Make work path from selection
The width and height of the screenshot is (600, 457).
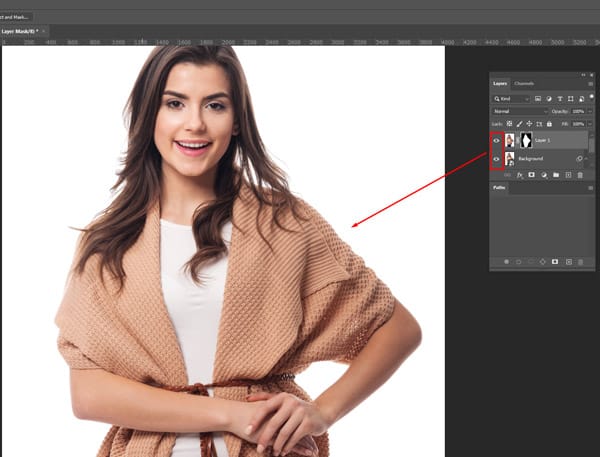pos(543,262)
